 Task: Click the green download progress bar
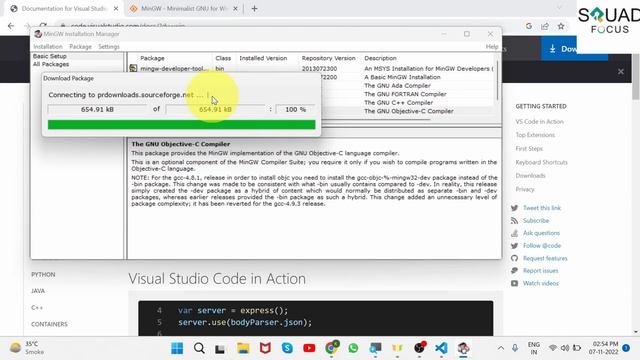(182, 124)
